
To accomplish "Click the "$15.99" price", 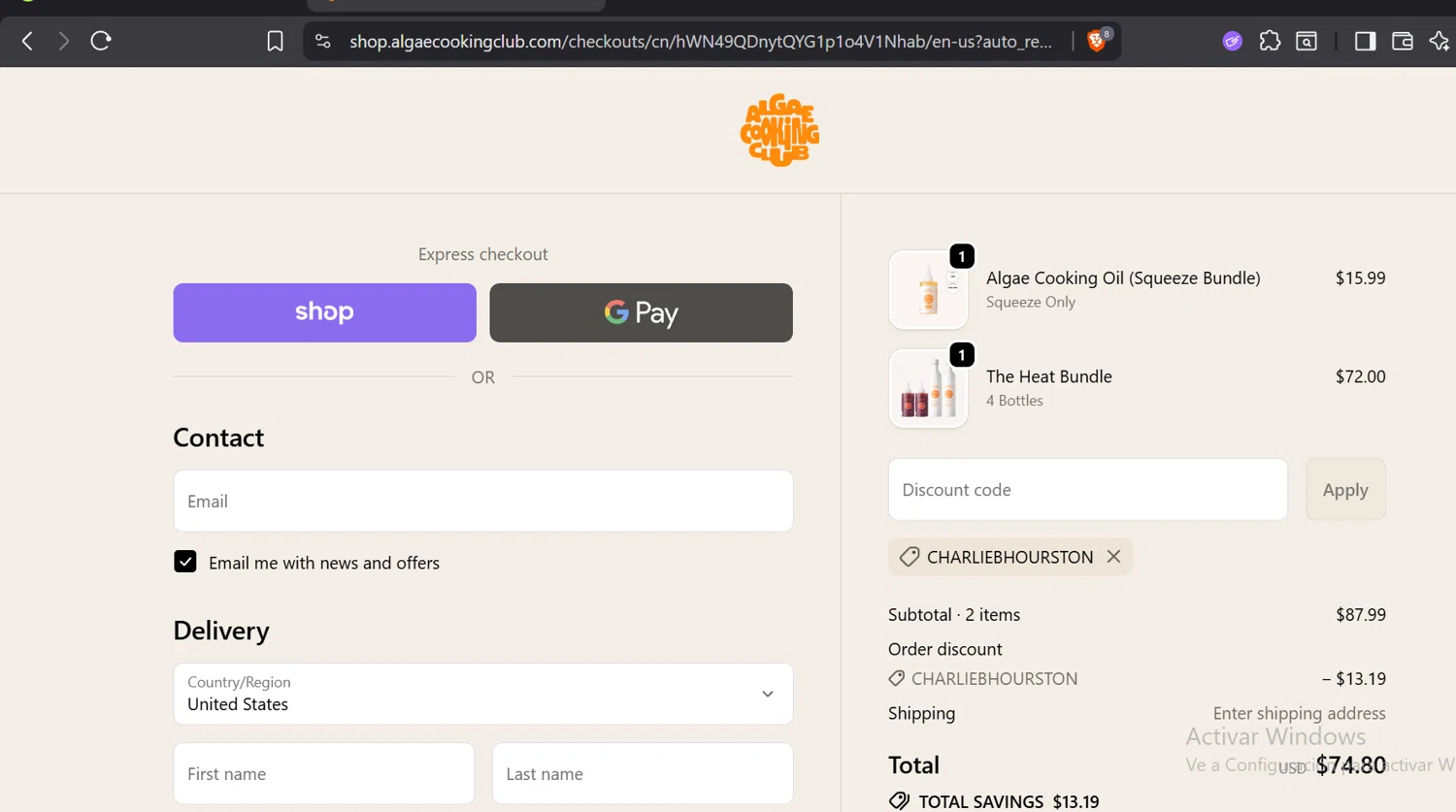I will point(1360,277).
